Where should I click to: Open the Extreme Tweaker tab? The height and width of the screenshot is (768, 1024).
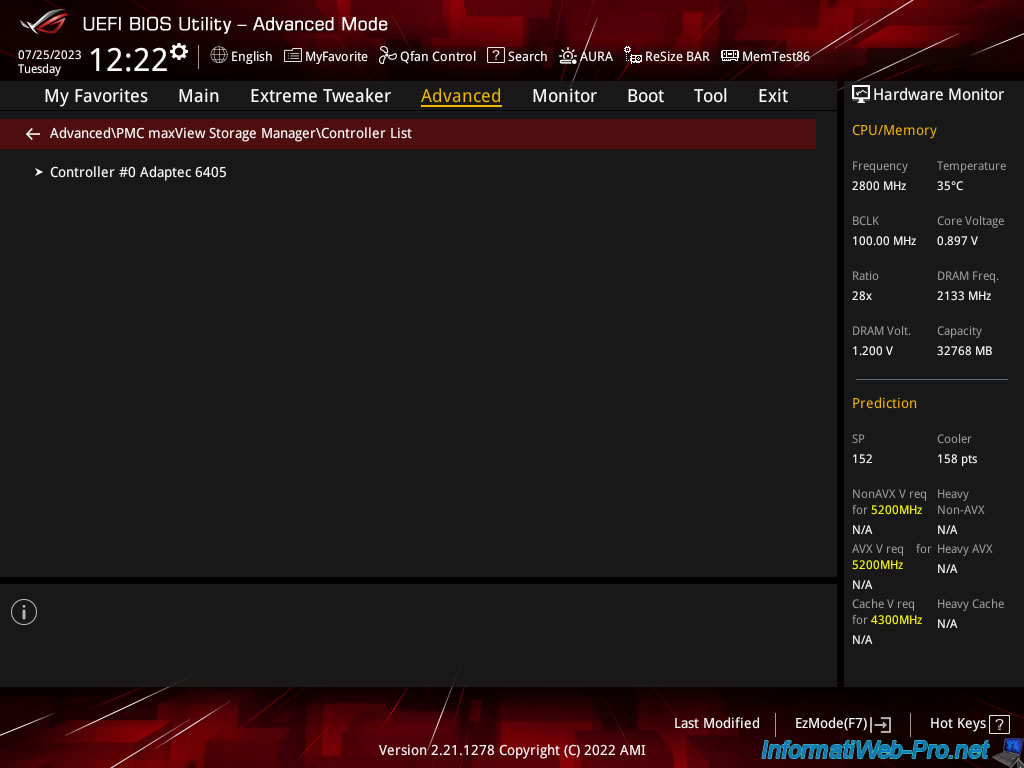tap(320, 96)
